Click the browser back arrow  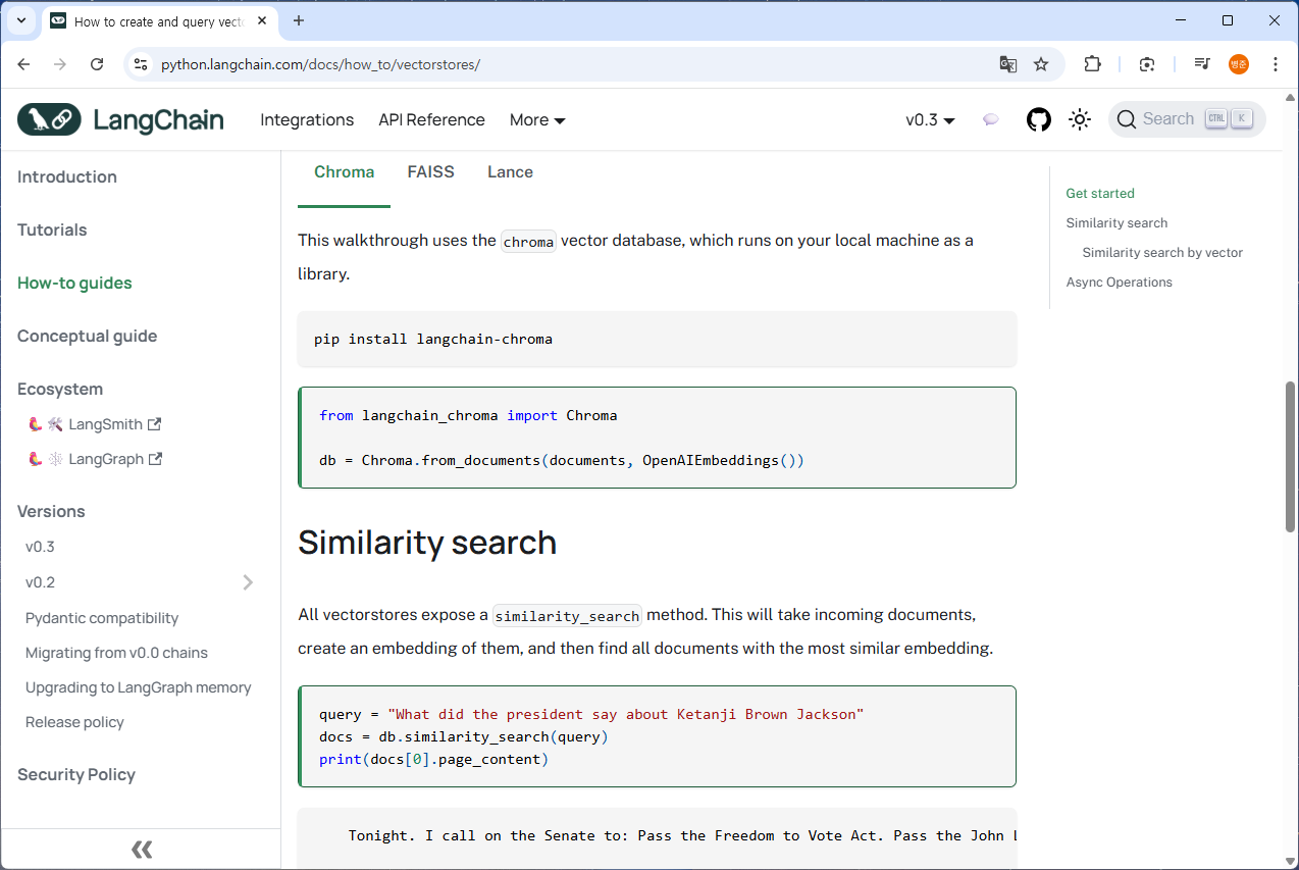[24, 64]
